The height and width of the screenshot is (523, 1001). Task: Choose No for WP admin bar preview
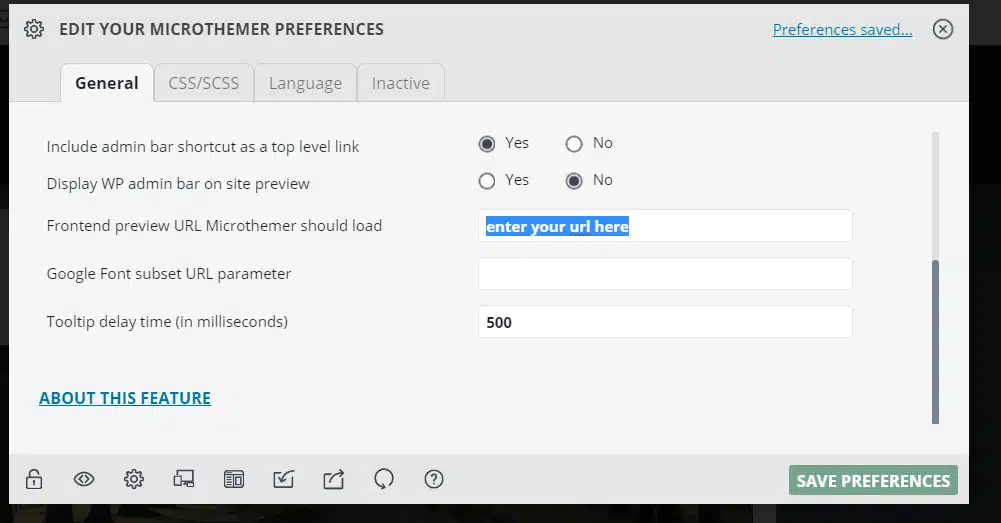coord(574,181)
